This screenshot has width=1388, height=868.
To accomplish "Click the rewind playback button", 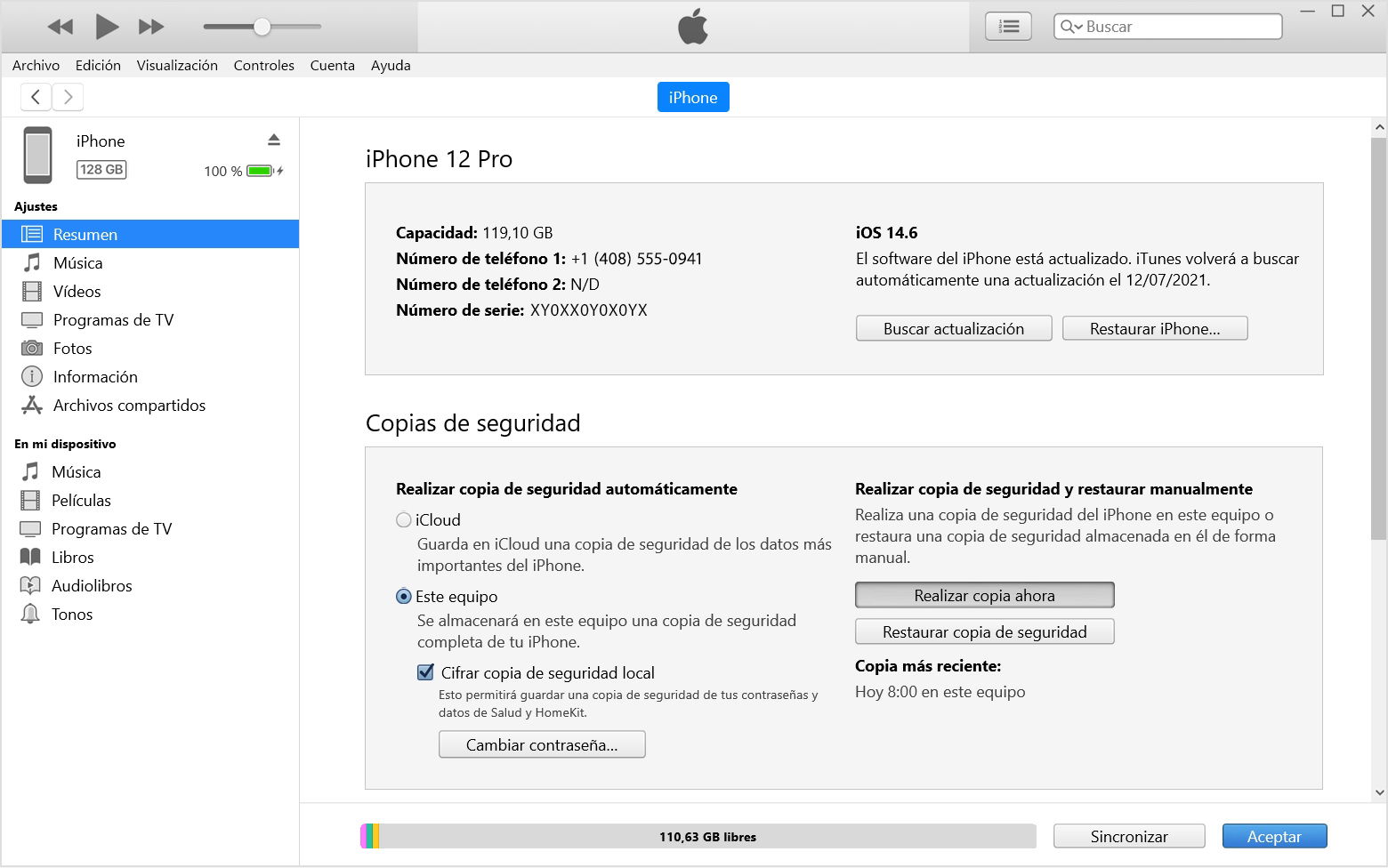I will (x=61, y=27).
